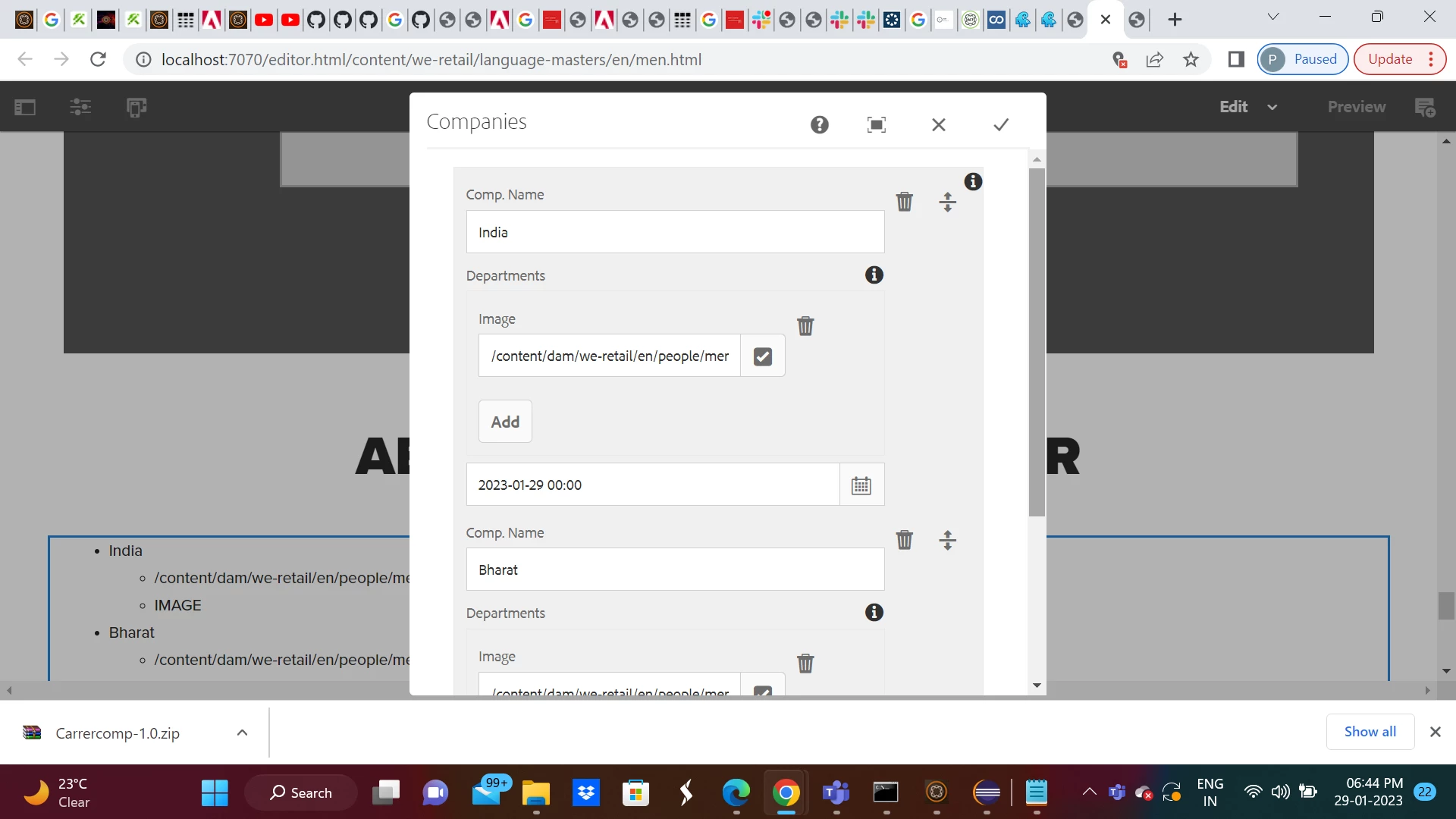Toggle fullscreen mode for Companies dialog
1456x819 pixels.
coord(876,124)
